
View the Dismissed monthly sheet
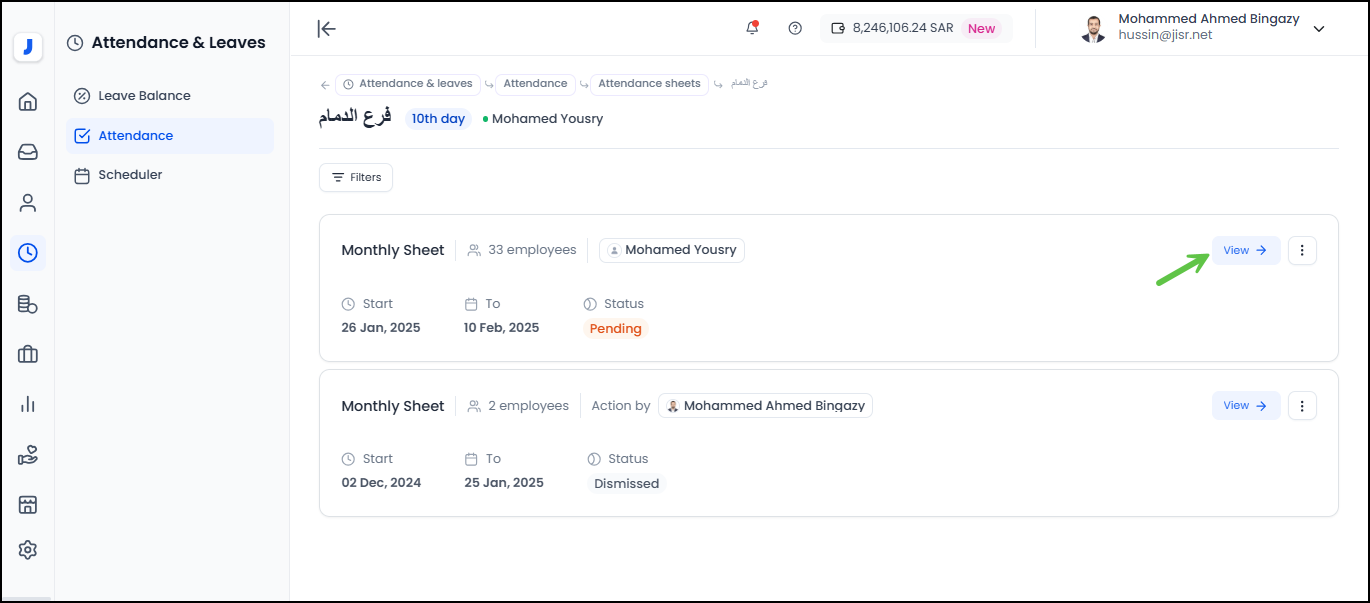1245,406
